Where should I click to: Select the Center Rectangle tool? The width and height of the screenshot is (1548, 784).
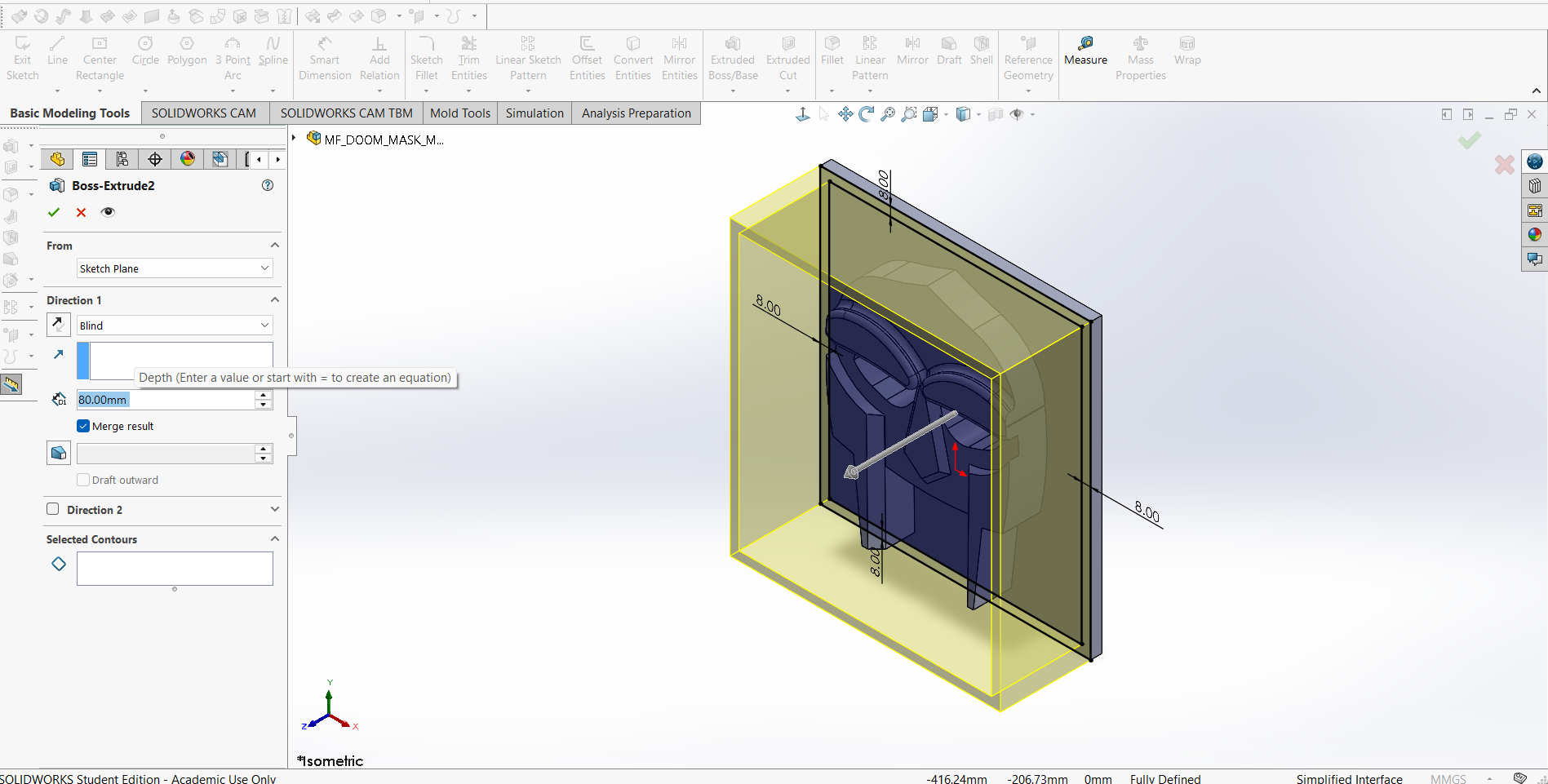(x=100, y=58)
